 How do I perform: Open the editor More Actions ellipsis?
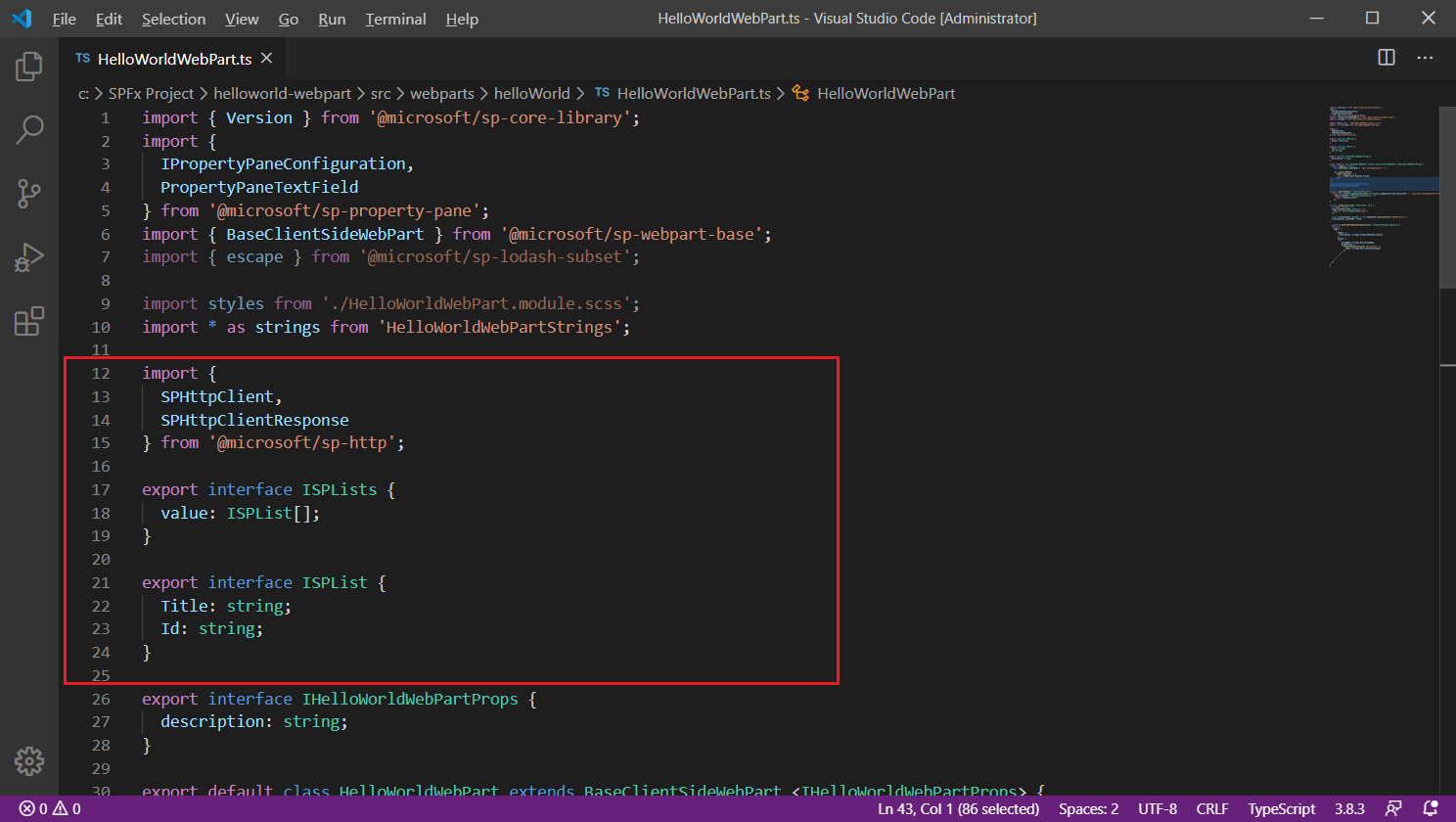point(1425,58)
